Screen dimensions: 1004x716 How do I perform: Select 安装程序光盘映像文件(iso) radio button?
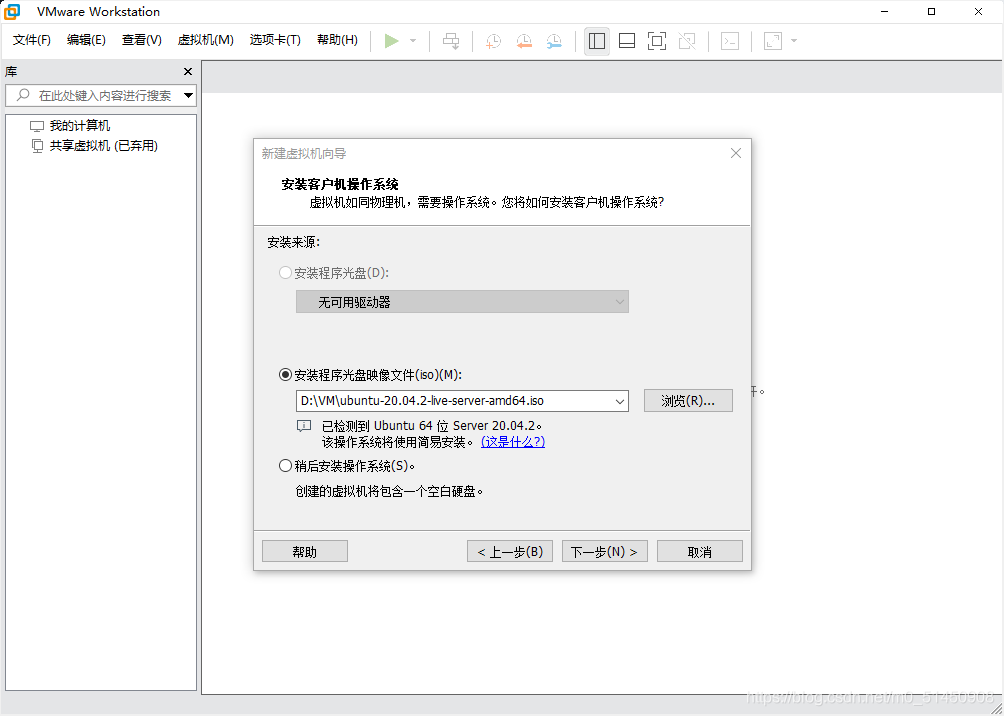(x=286, y=375)
